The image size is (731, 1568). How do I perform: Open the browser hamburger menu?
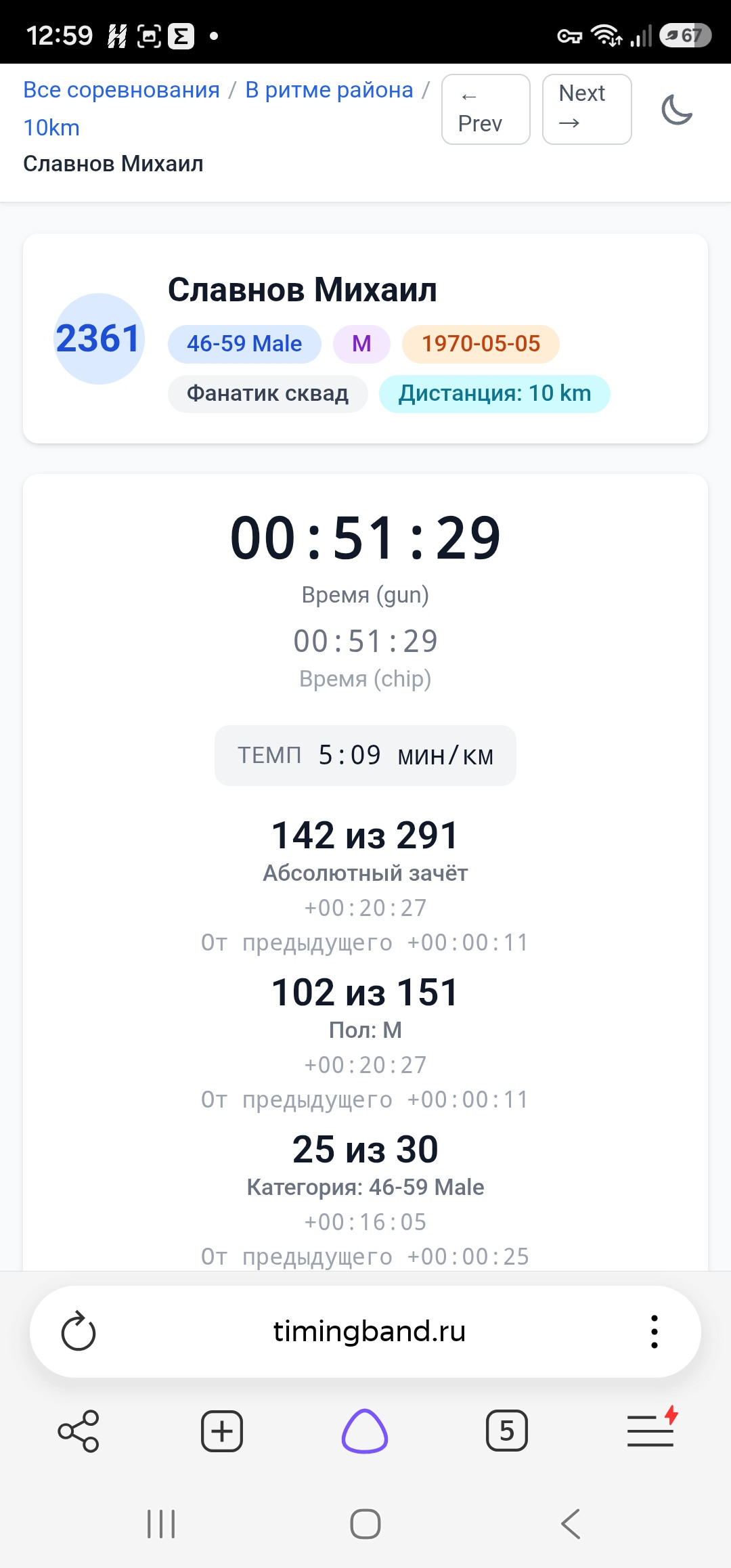point(651,1429)
